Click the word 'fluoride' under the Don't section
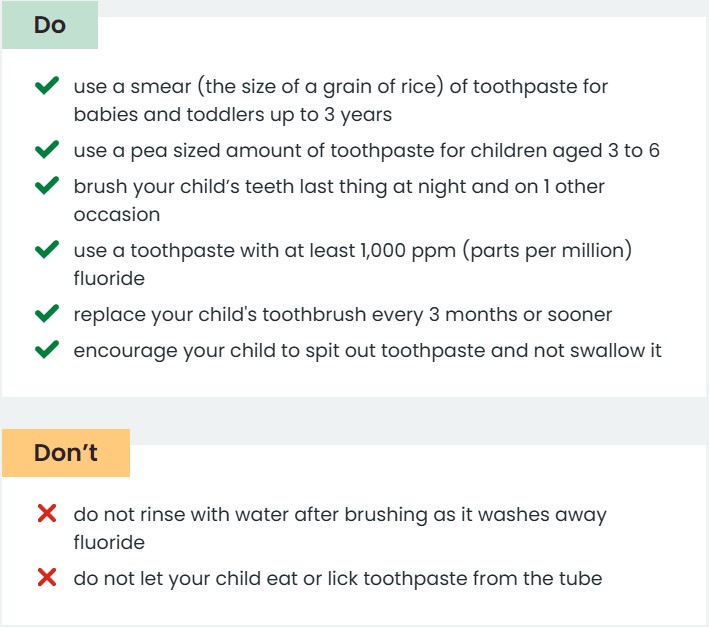The image size is (709, 627). [109, 542]
